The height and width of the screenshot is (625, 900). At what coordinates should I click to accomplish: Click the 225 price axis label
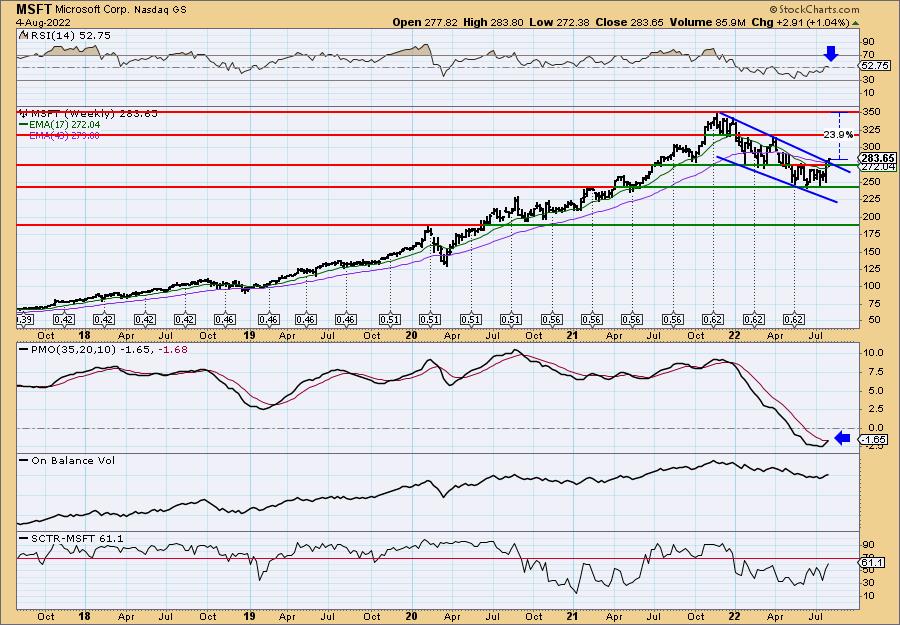[x=871, y=199]
